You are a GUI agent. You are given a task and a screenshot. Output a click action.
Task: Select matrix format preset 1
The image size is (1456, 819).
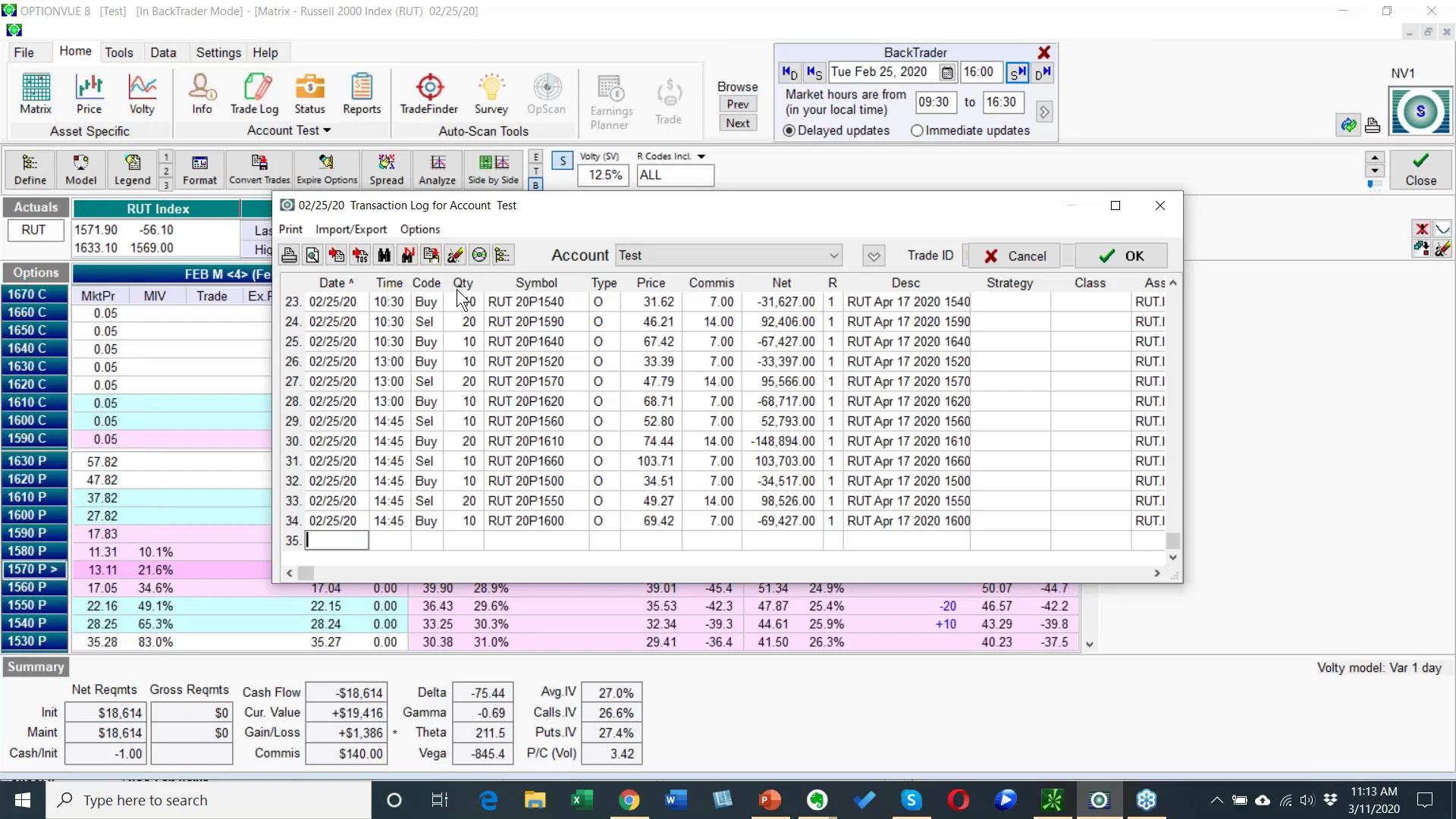[166, 158]
